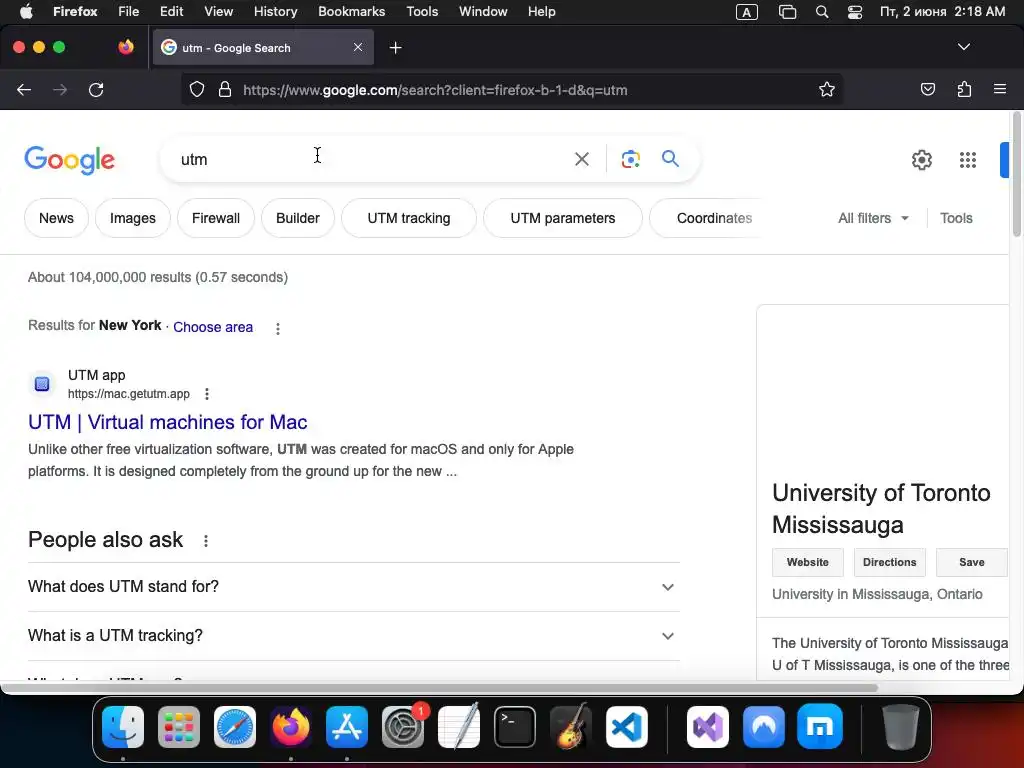Viewport: 1024px width, 768px height.
Task: Select the UTM parameters chip
Action: pos(563,218)
